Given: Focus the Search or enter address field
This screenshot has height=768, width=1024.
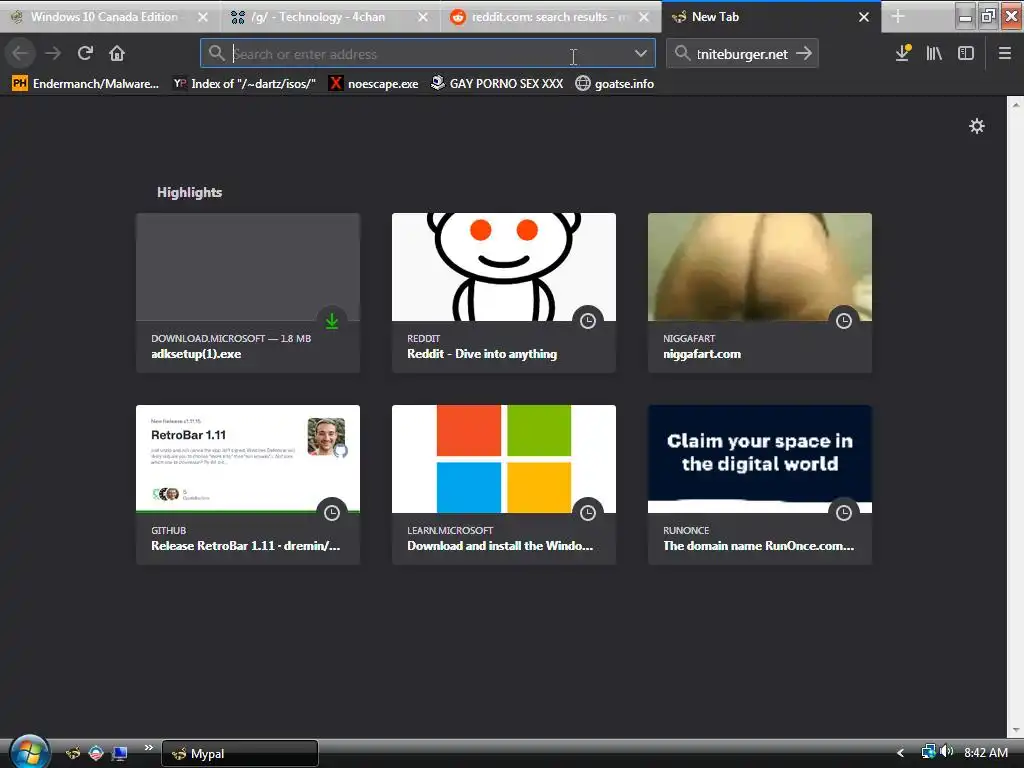Looking at the screenshot, I should pyautogui.click(x=428, y=54).
